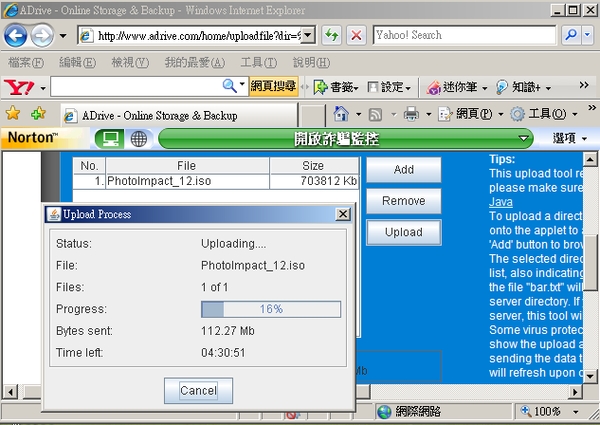Click the Yahoo toolbar search text field
600x425 pixels.
coord(136,86)
